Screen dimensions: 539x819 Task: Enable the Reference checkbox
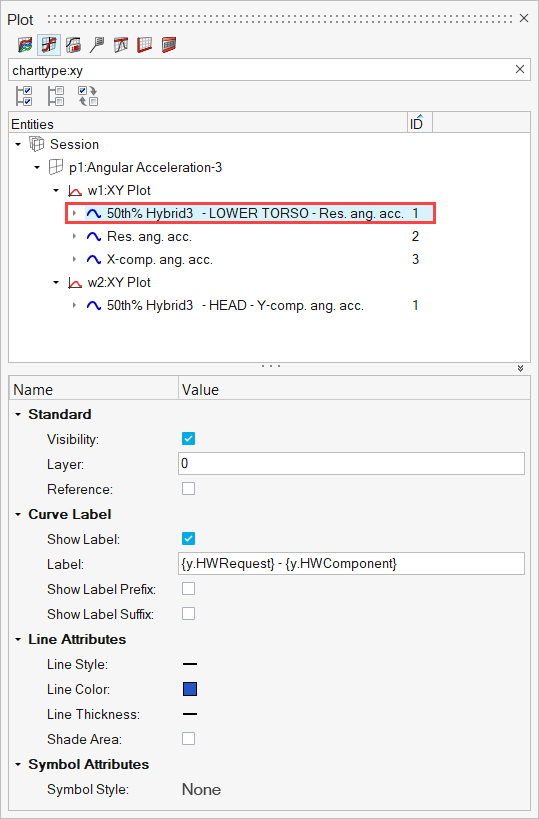click(x=189, y=489)
